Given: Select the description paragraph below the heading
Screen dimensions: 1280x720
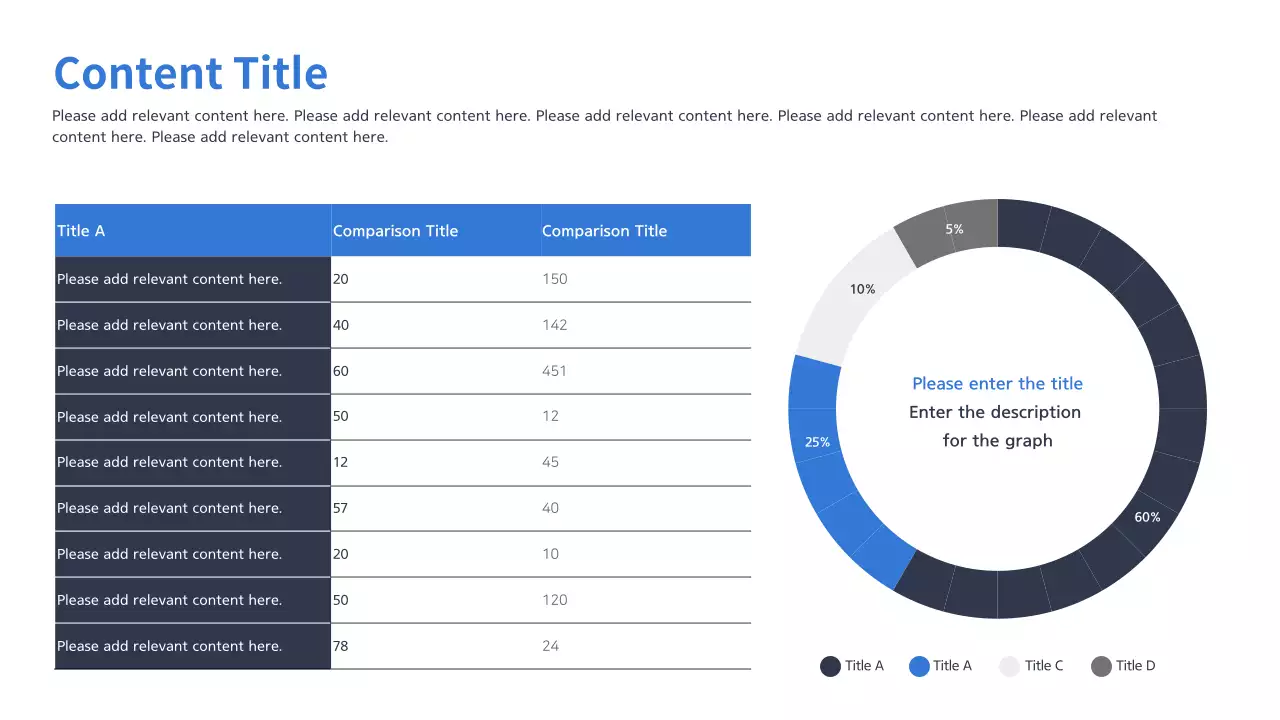Looking at the screenshot, I should (604, 126).
